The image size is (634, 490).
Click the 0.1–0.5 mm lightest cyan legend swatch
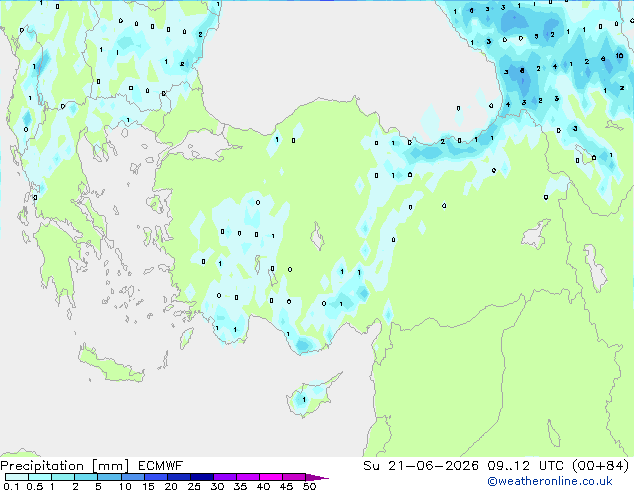(17, 477)
